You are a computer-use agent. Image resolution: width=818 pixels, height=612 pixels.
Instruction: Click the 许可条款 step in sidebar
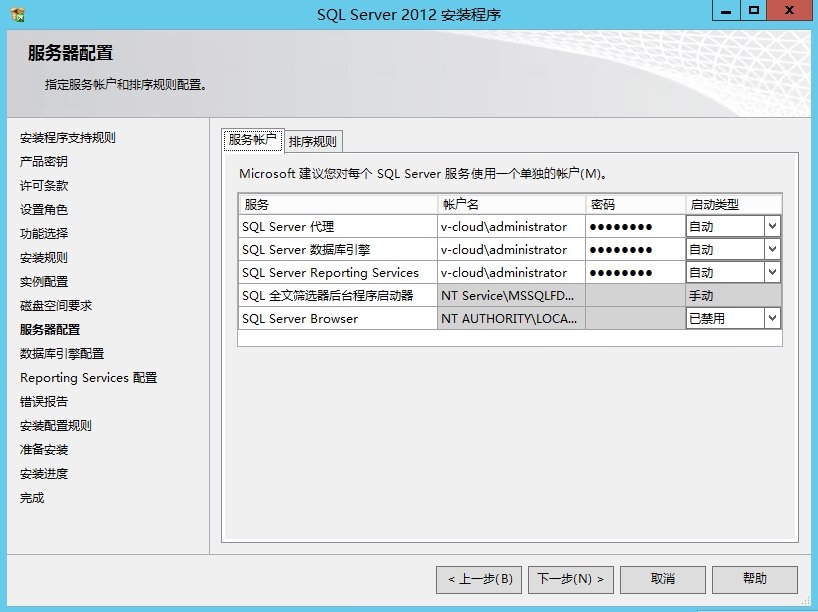click(x=44, y=186)
